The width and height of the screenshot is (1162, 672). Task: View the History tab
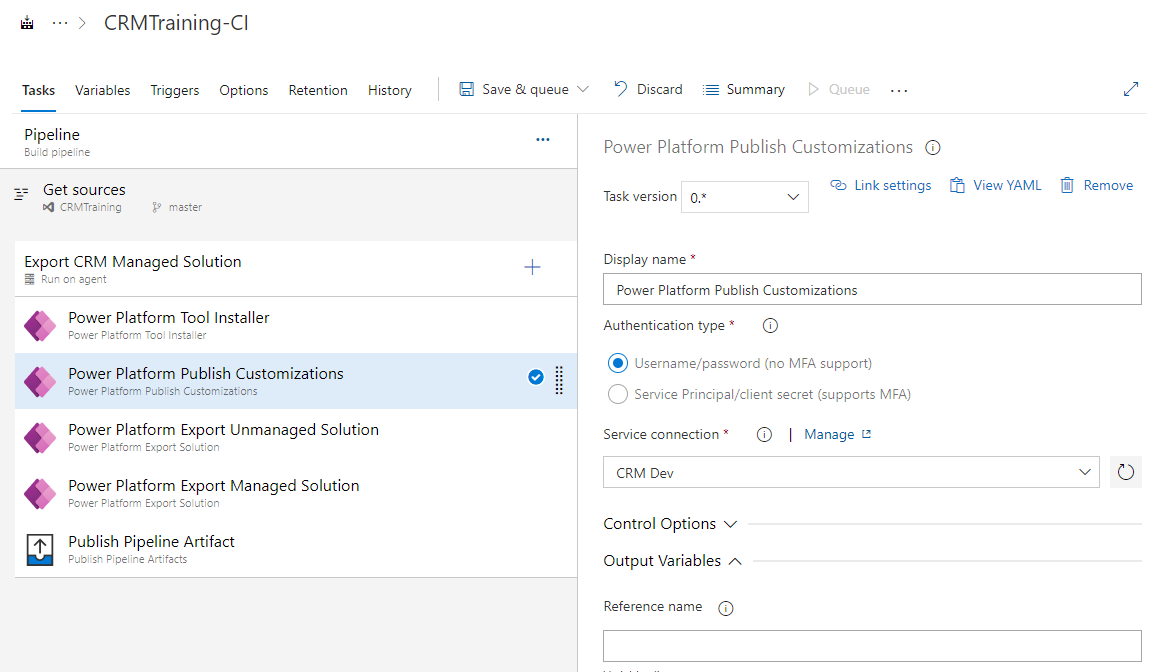[x=390, y=90]
